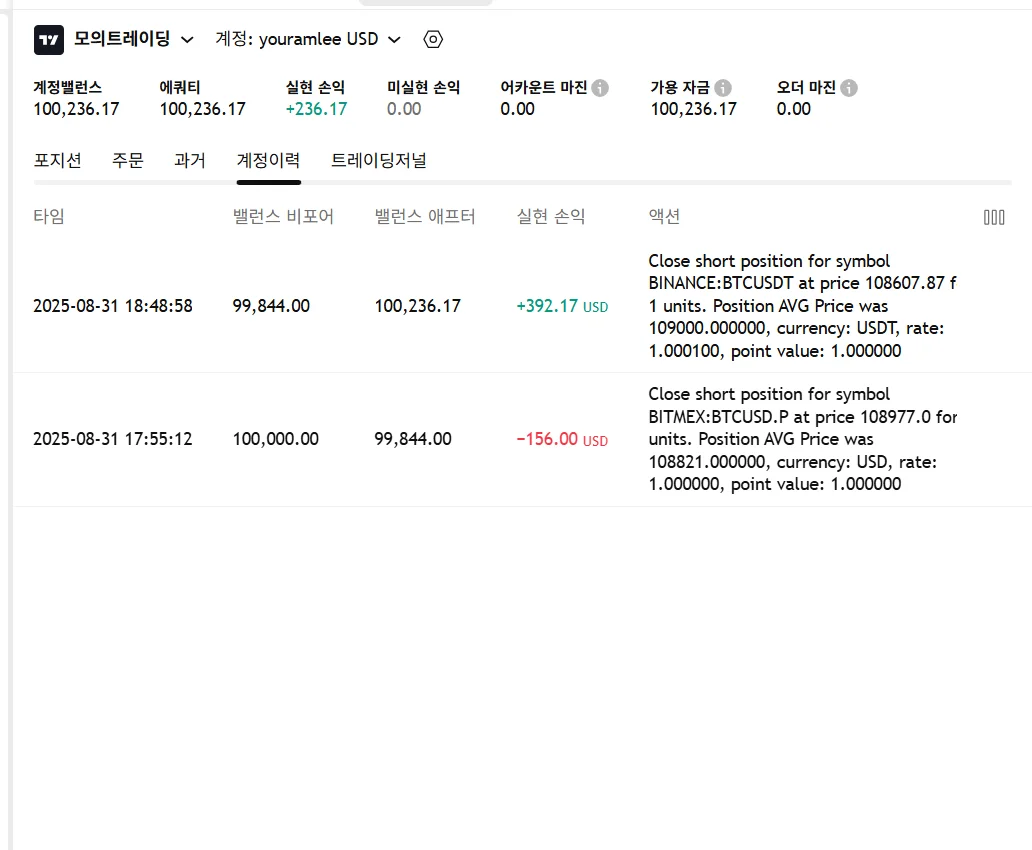
Task: Click the TradingView logo icon
Action: (48, 40)
